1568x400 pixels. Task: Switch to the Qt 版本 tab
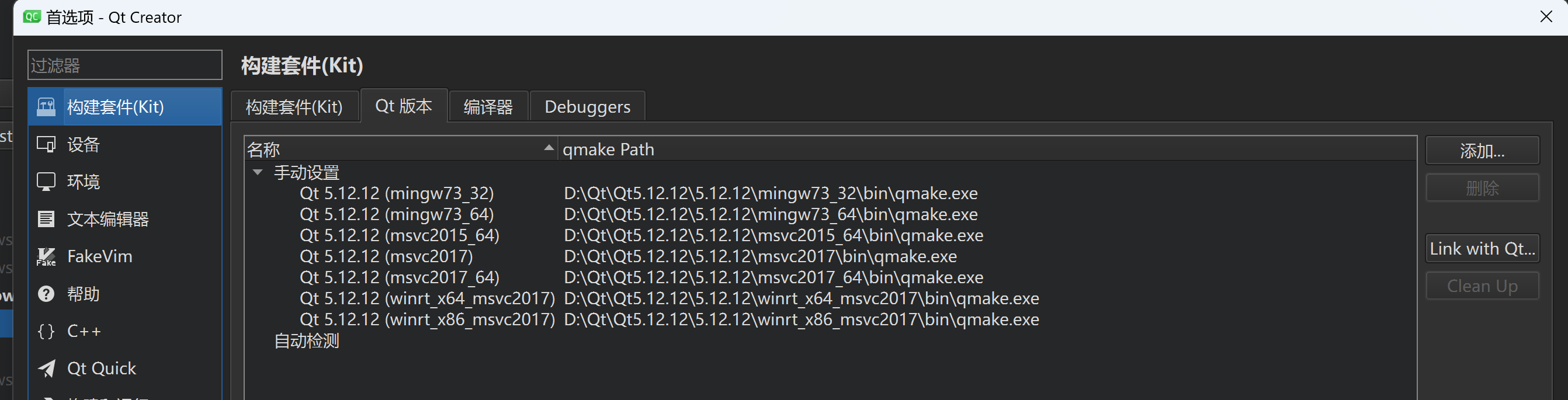pyautogui.click(x=404, y=106)
